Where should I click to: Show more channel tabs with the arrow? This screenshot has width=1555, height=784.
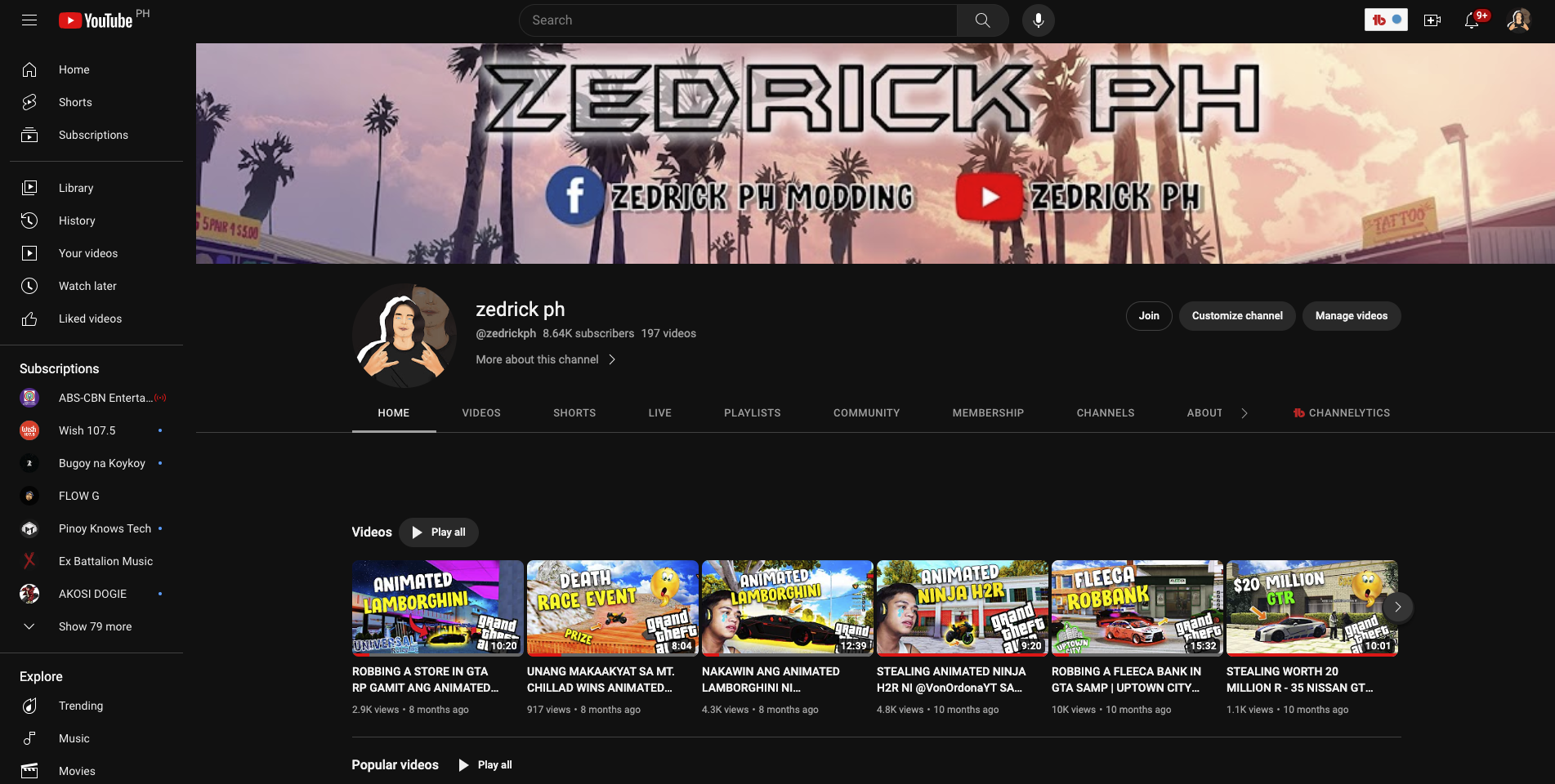point(1244,413)
